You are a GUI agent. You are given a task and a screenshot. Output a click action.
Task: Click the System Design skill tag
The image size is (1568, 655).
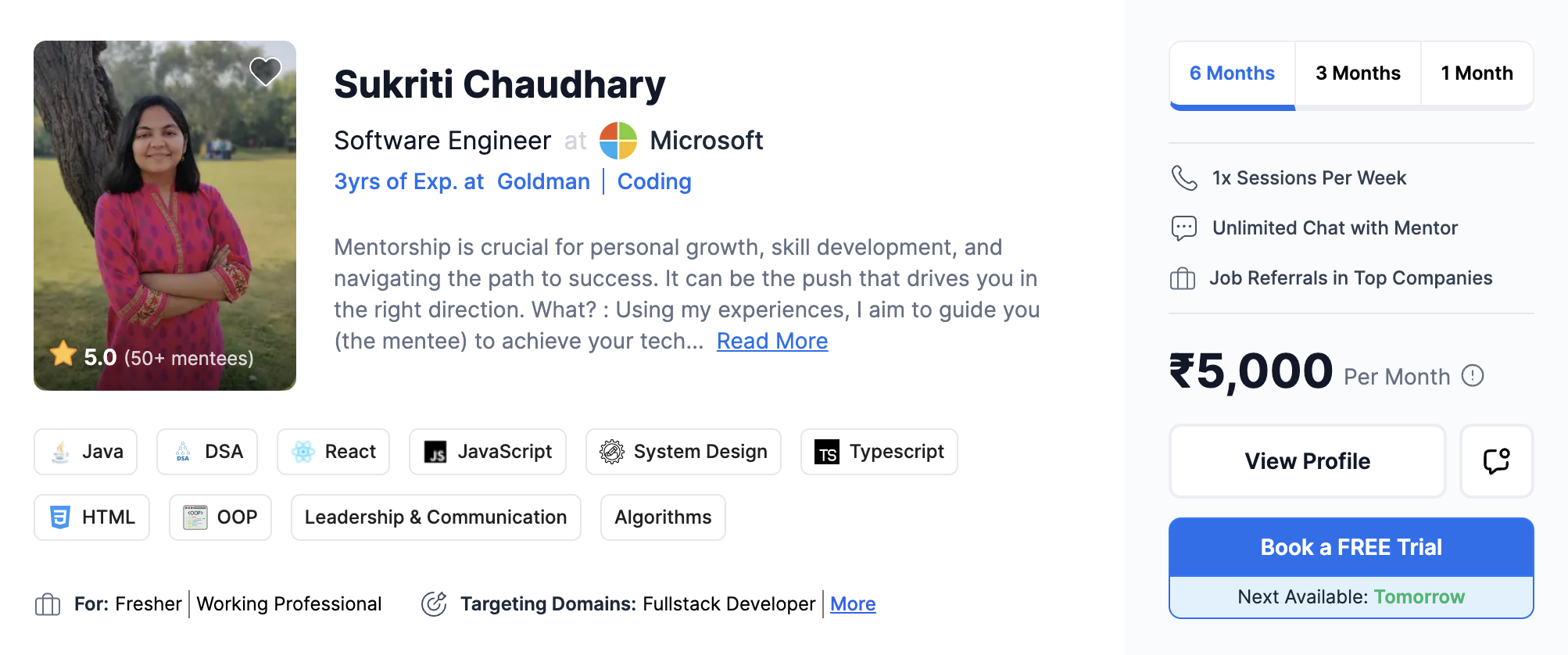683,452
